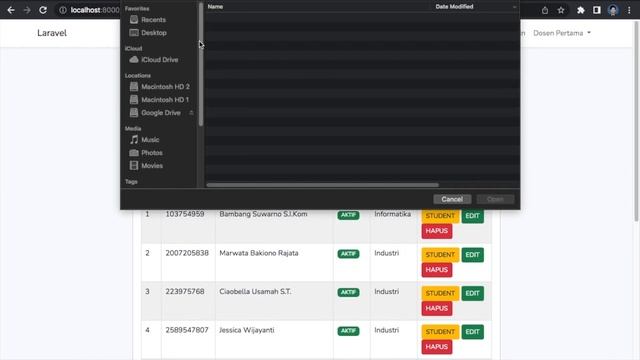Screen dimensions: 640x360
Task: Click EDIT for Bambang Suwarno row
Action: click(x=472, y=216)
